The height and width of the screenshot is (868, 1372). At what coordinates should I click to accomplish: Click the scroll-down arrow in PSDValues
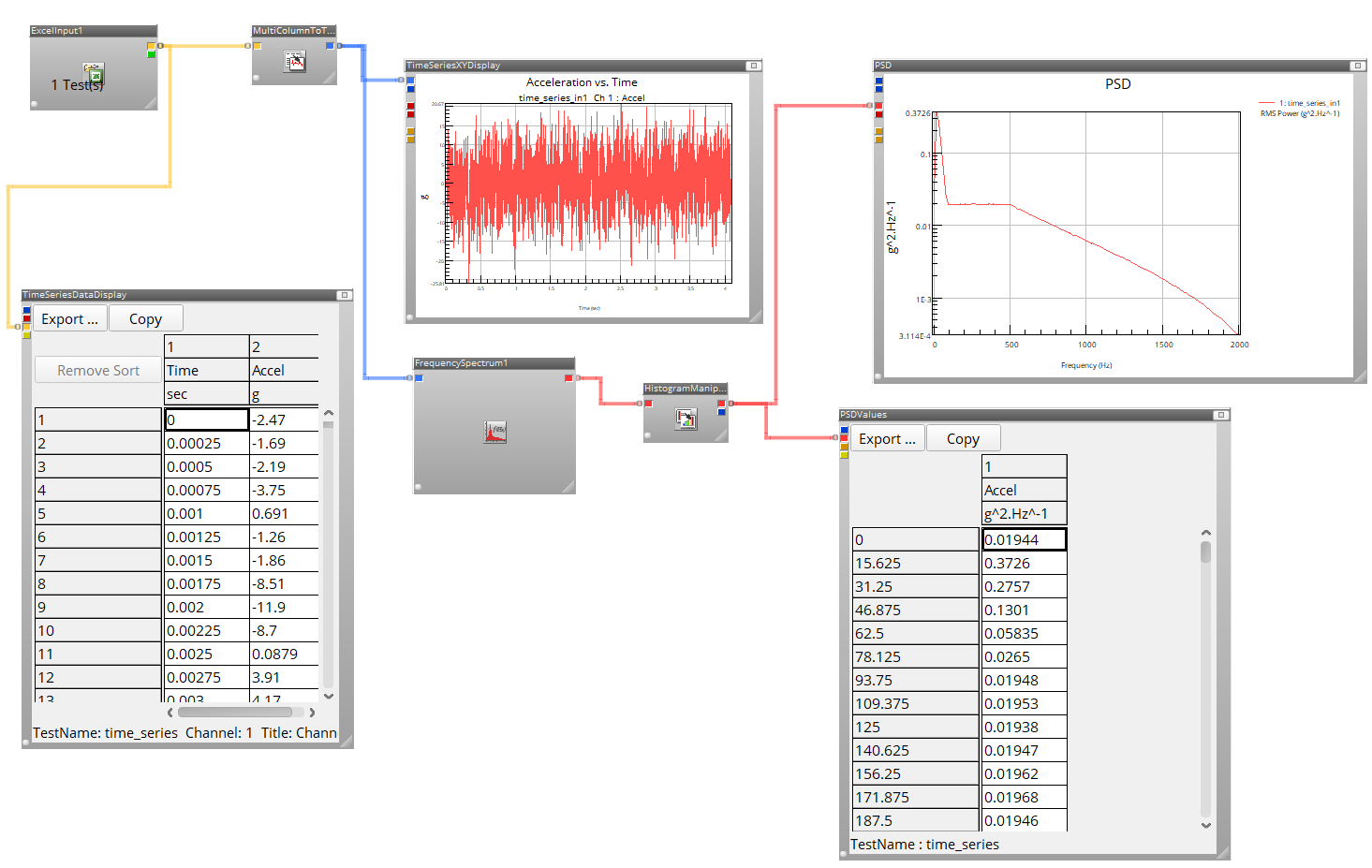tap(1205, 825)
